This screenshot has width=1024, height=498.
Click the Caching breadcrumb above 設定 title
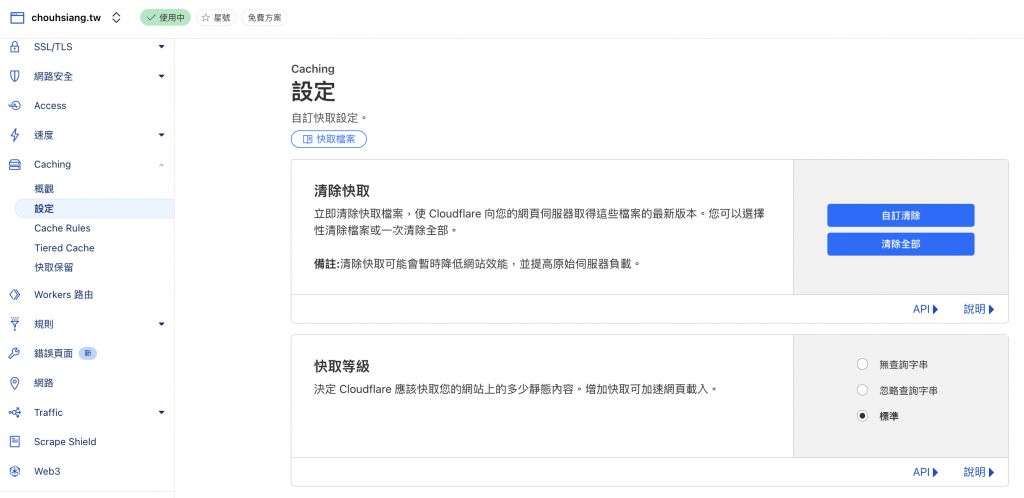tap(313, 69)
